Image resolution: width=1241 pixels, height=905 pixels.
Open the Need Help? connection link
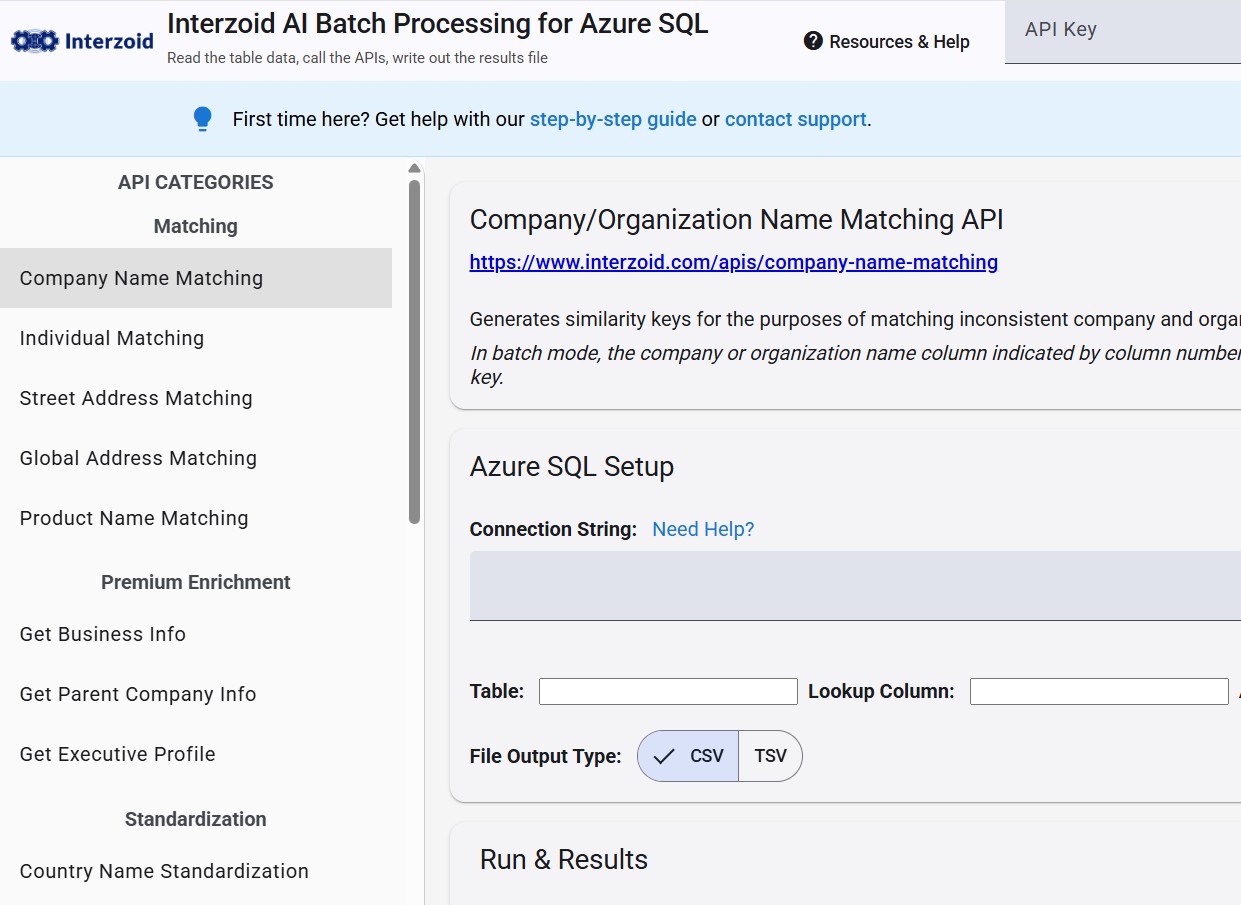[x=703, y=529]
